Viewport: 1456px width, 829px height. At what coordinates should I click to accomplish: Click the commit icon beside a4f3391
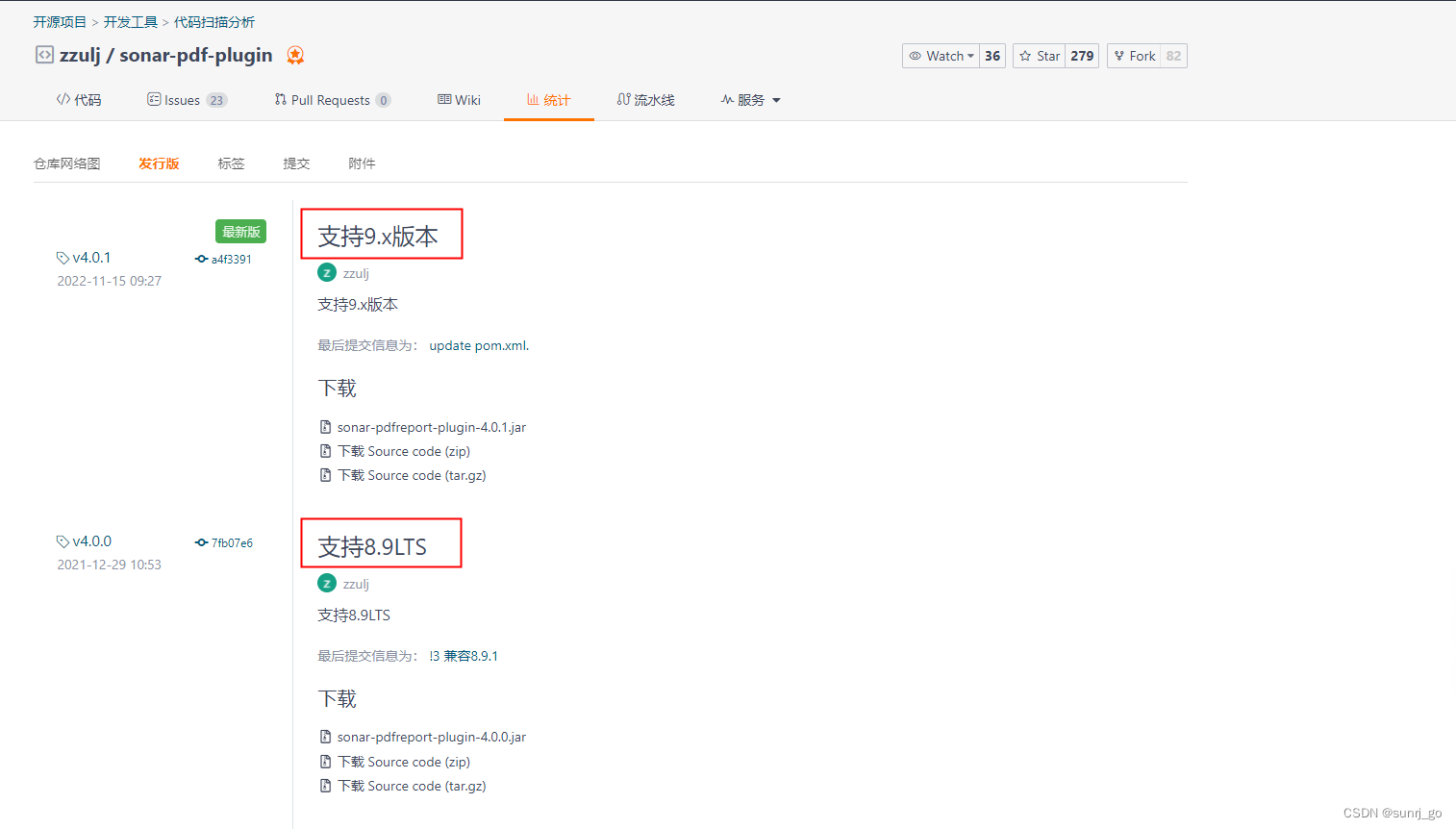click(x=201, y=259)
